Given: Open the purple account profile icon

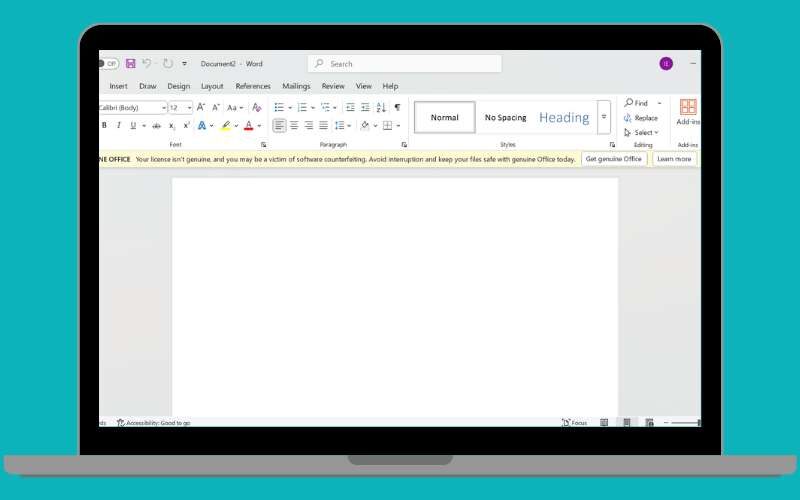Looking at the screenshot, I should (666, 63).
